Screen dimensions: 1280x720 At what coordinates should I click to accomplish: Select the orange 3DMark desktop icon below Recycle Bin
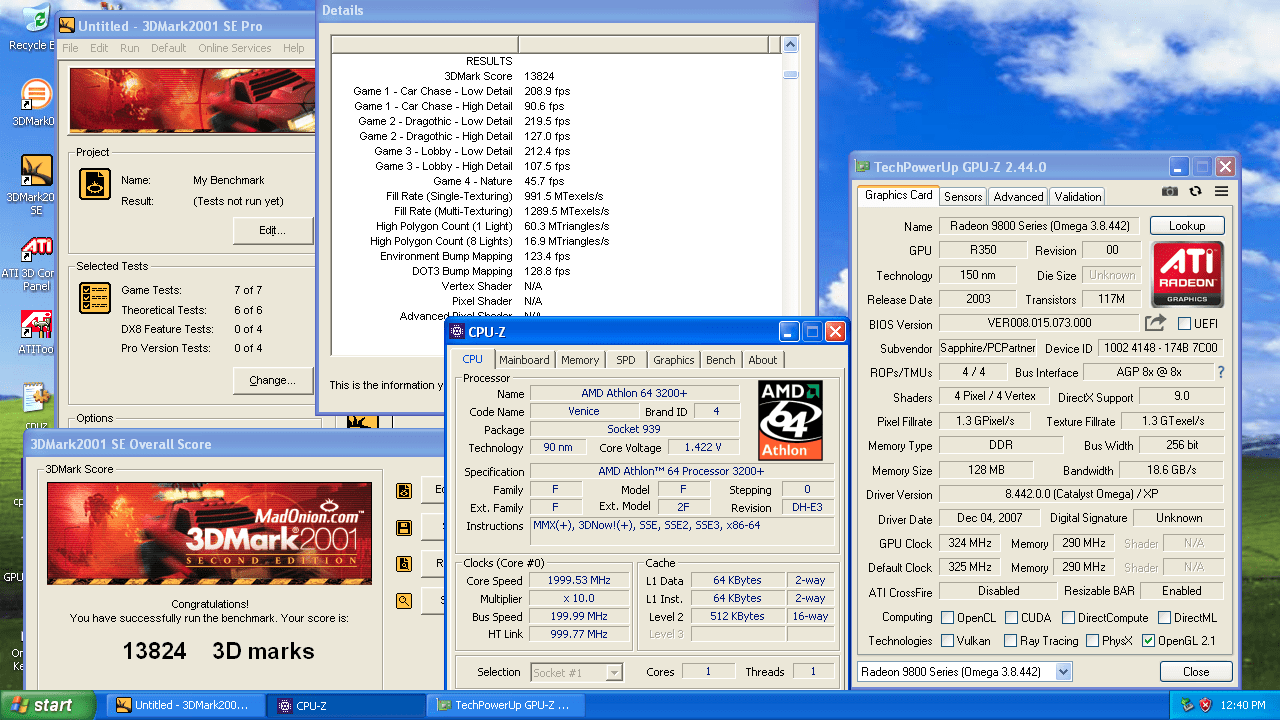[36, 103]
